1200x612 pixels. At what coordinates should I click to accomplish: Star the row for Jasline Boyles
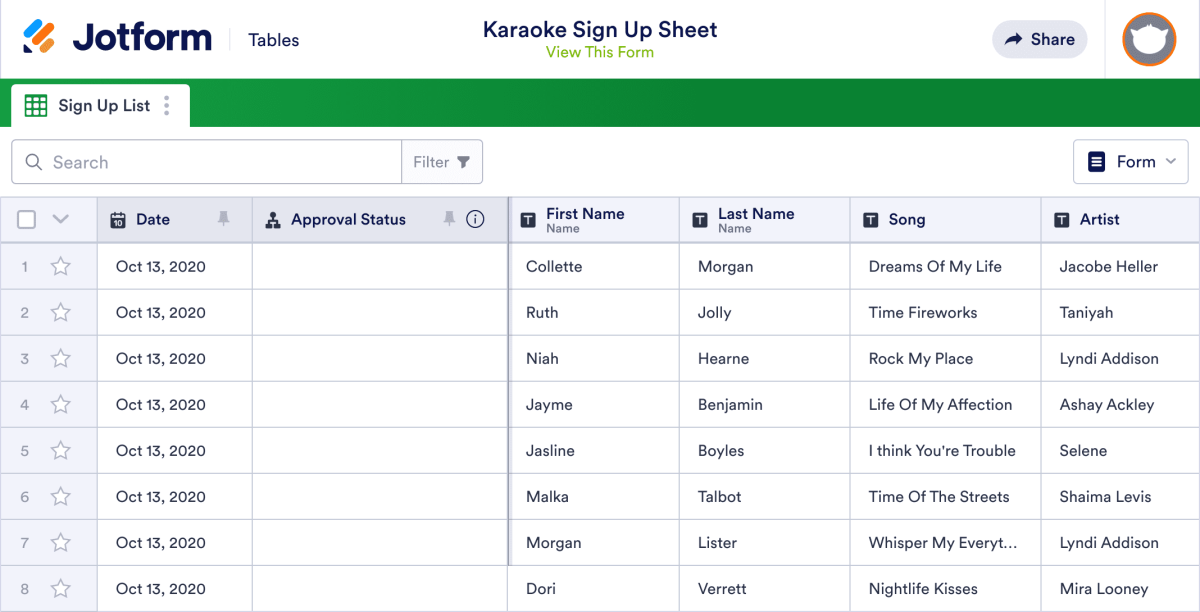point(60,450)
